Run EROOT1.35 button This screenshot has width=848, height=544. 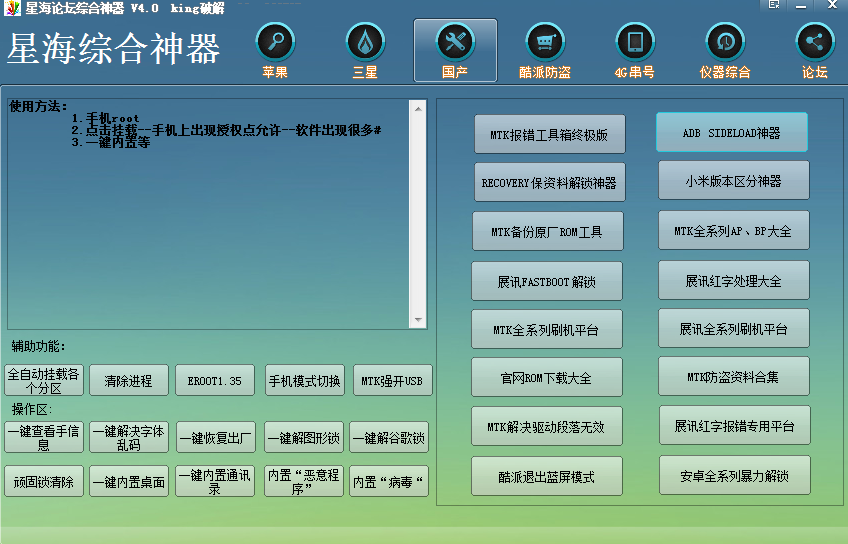pyautogui.click(x=215, y=380)
